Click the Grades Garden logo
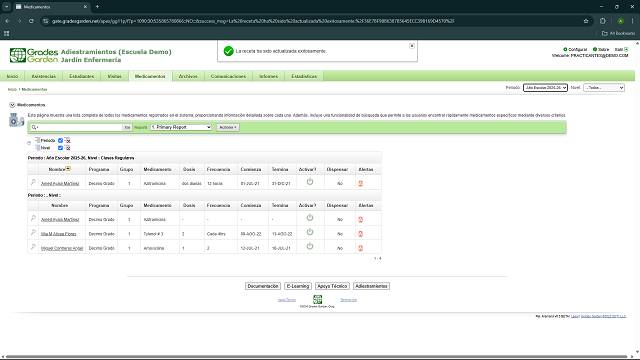The width and height of the screenshot is (640, 360). [x=34, y=55]
